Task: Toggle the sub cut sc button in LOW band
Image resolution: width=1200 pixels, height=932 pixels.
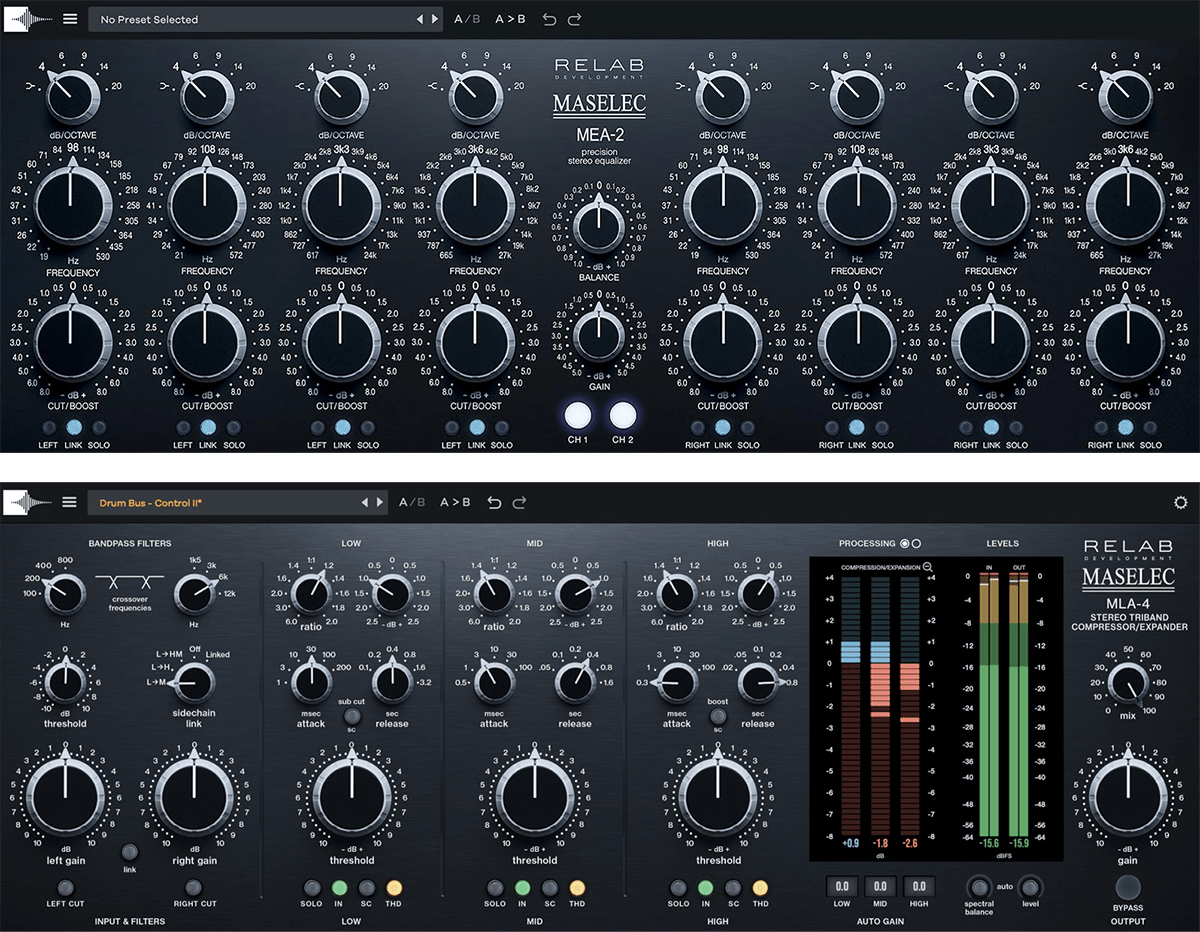Action: 351,716
